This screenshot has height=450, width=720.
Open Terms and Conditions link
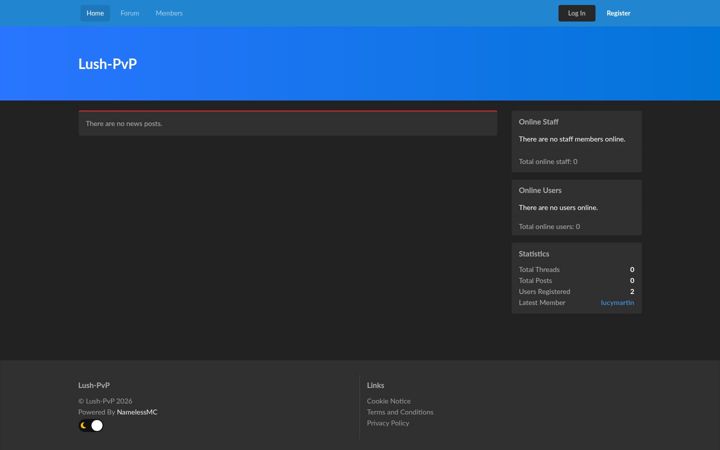pyautogui.click(x=400, y=412)
